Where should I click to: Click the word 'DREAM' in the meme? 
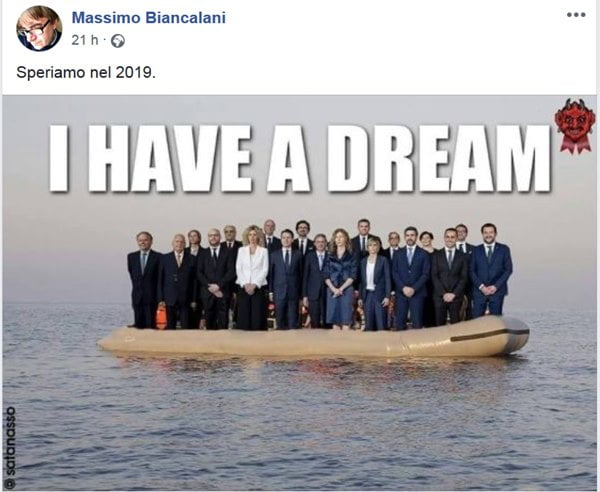[x=439, y=158]
